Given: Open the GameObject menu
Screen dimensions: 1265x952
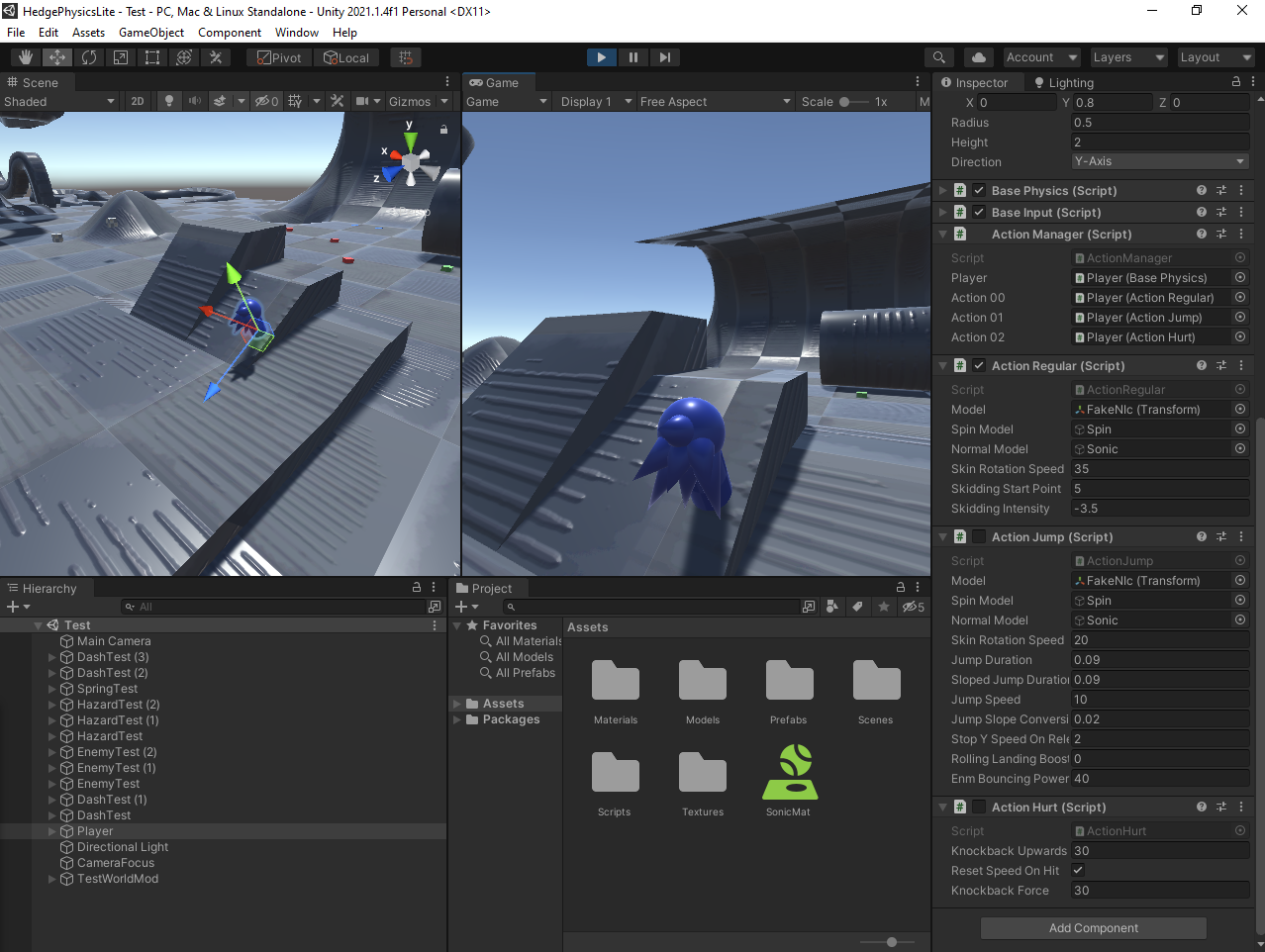Looking at the screenshot, I should 151,33.
